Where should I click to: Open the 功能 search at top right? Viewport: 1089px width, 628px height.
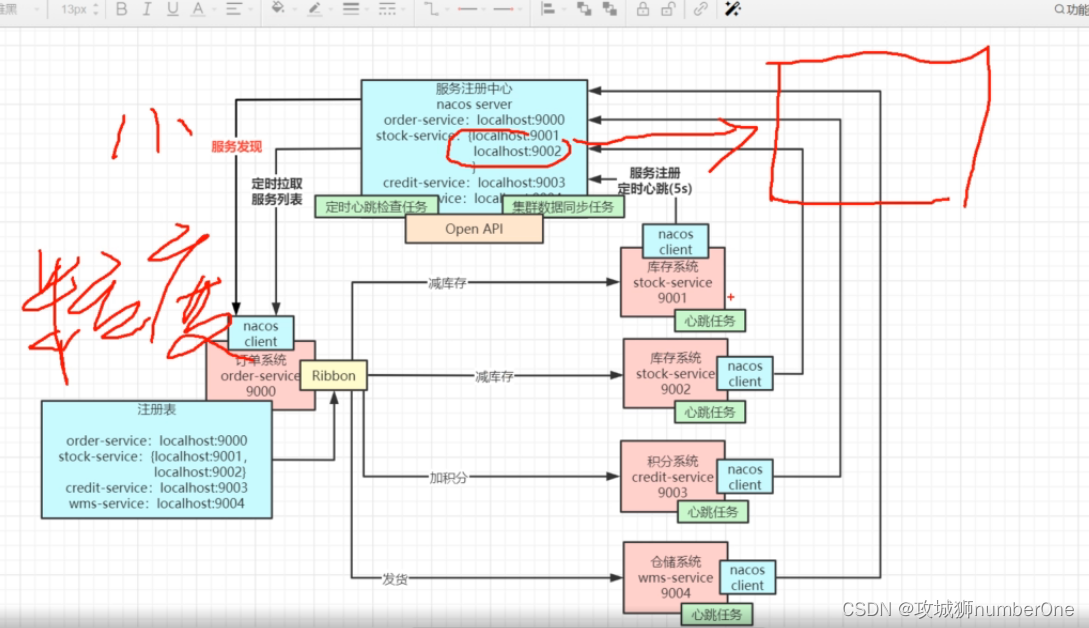pyautogui.click(x=1071, y=9)
